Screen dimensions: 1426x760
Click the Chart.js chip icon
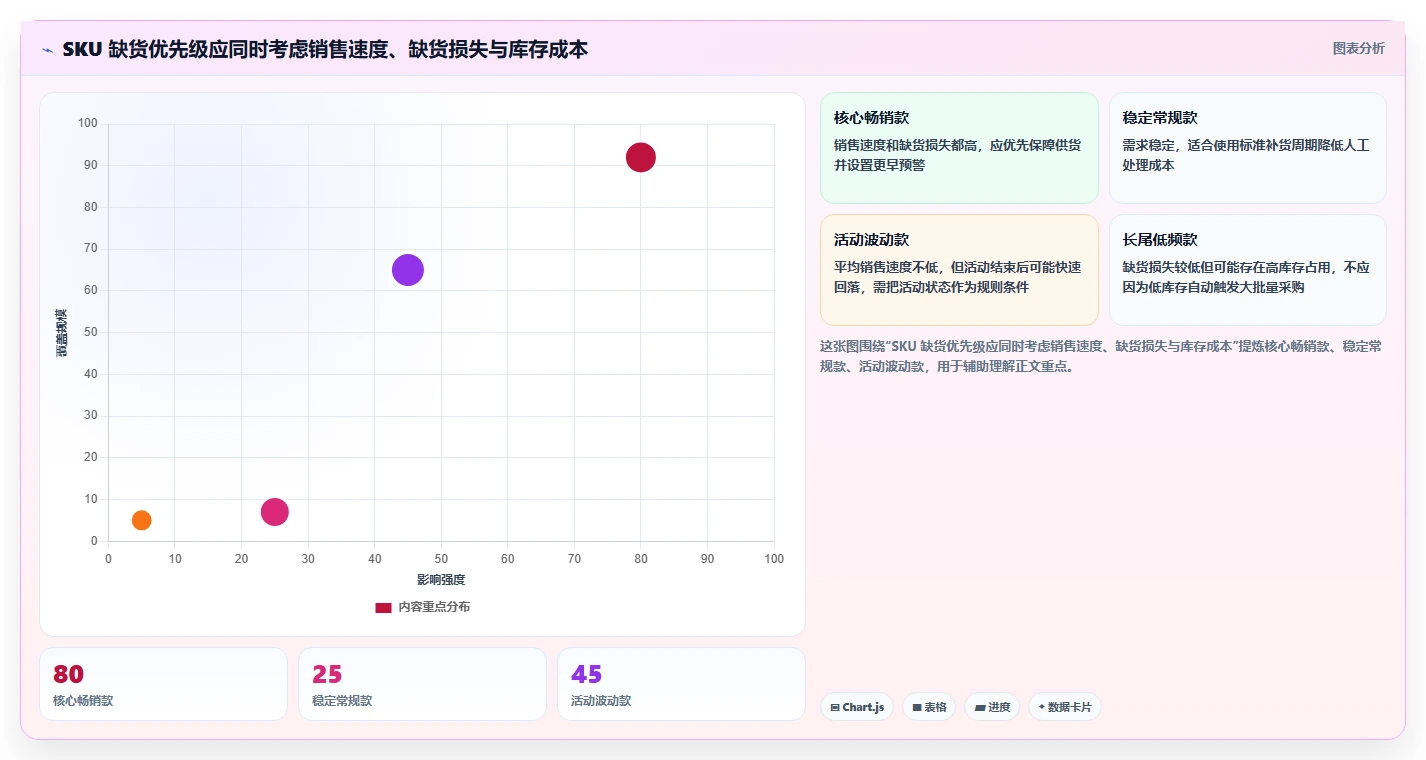click(x=835, y=708)
